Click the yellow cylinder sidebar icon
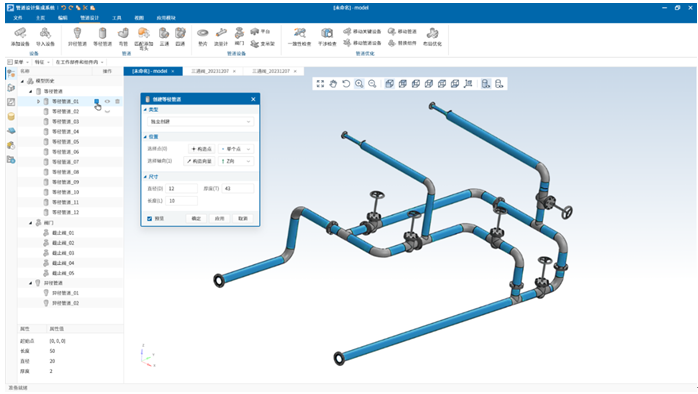 coord(11,117)
